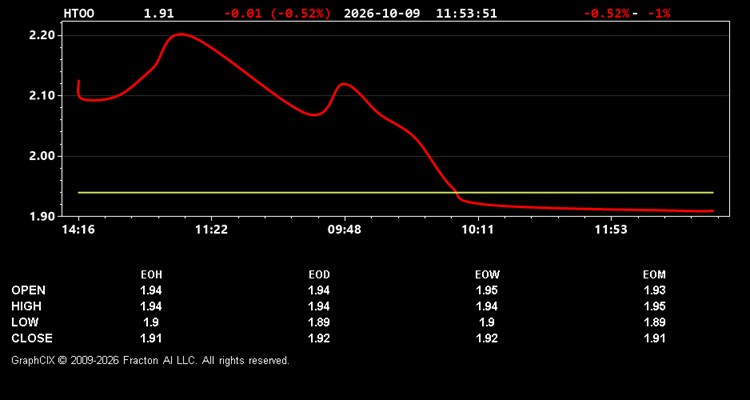Screen dimensions: 750x400
Task: Click EOD close value 1.92
Action: coord(319,338)
